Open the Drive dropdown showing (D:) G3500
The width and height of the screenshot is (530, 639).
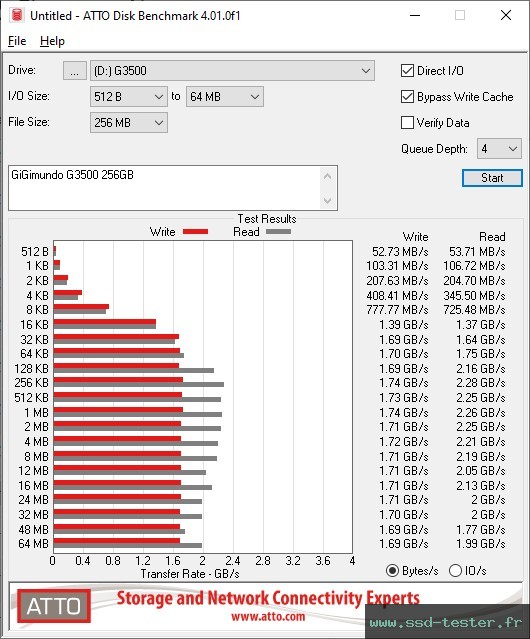(x=232, y=71)
